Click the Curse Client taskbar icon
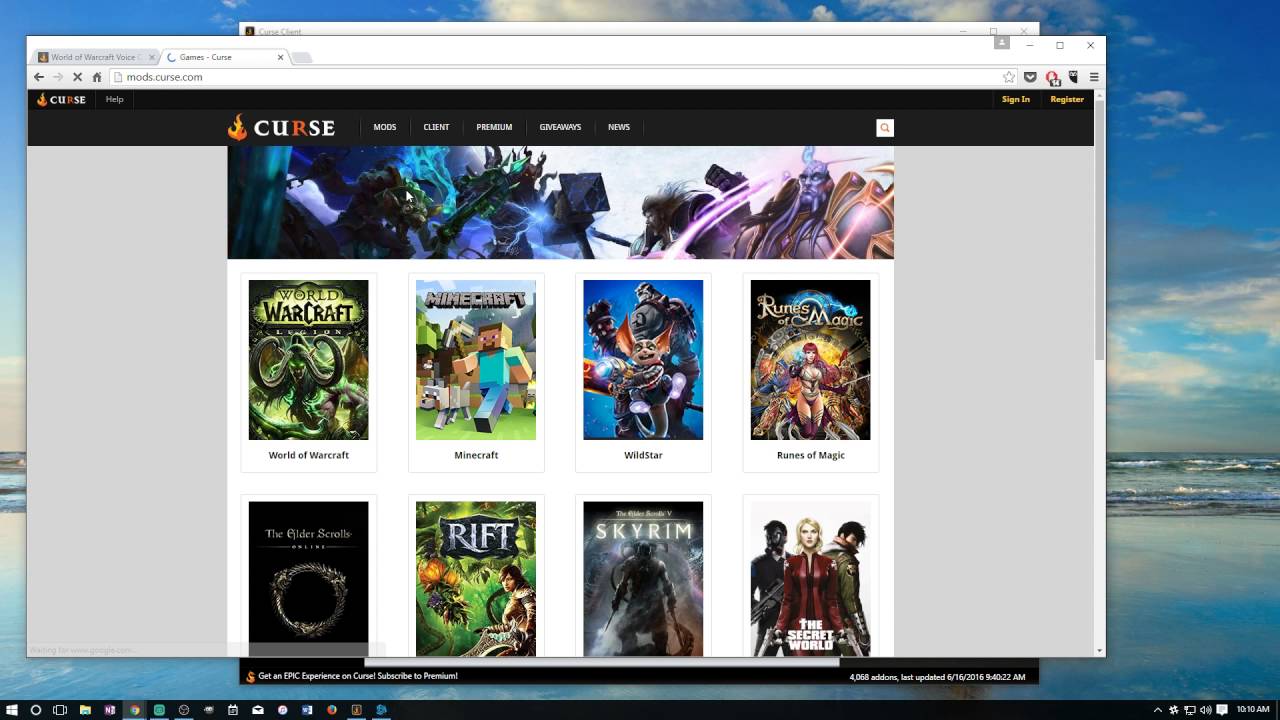This screenshot has height=720, width=1280. [x=357, y=710]
